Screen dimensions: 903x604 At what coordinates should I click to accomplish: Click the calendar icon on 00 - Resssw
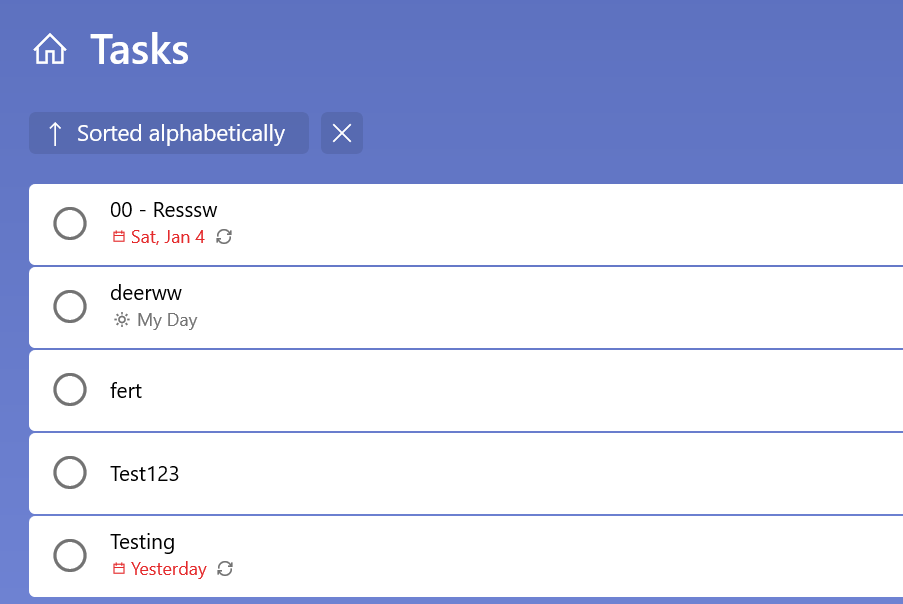click(x=119, y=237)
